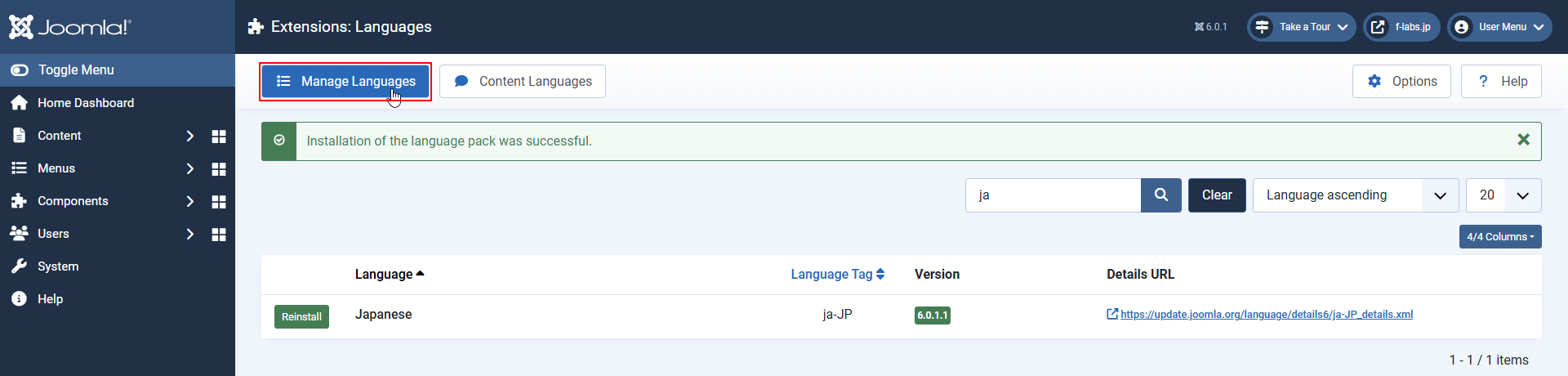
Task: Click the sidebar Help info icon
Action: tap(19, 299)
